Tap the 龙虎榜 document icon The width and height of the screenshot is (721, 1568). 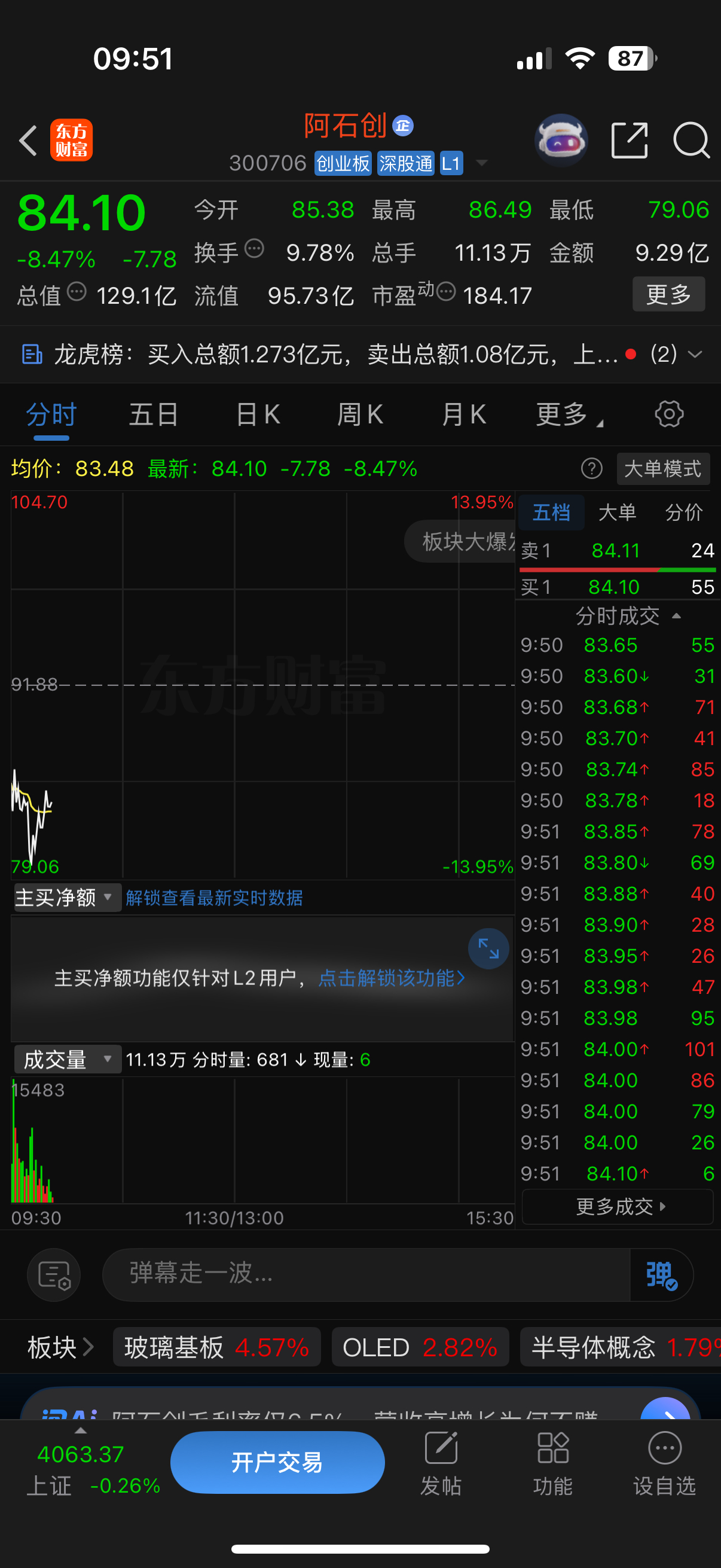32,353
